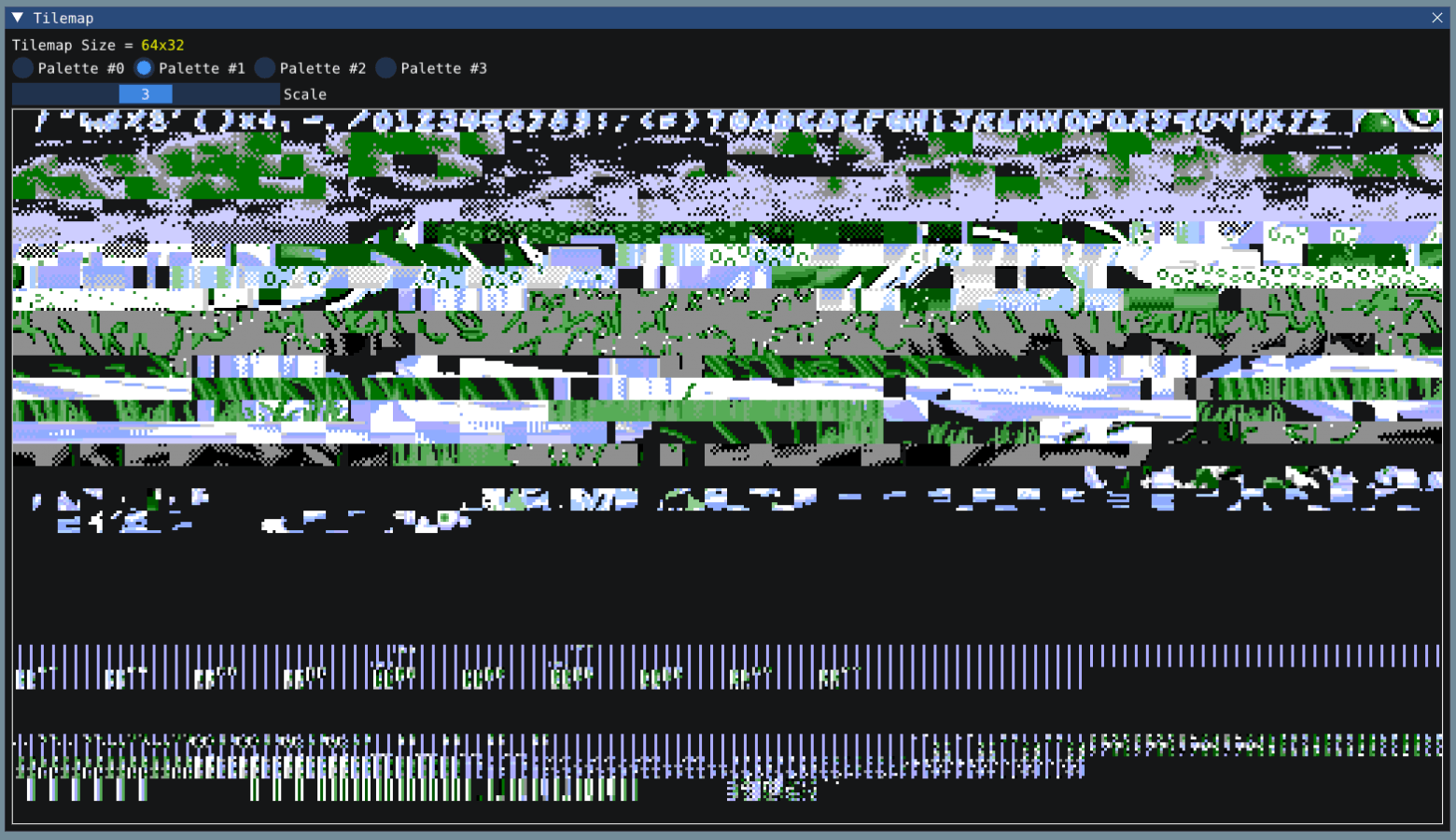Click the Scale slider handle showing 3
The image size is (1456, 840).
point(146,93)
